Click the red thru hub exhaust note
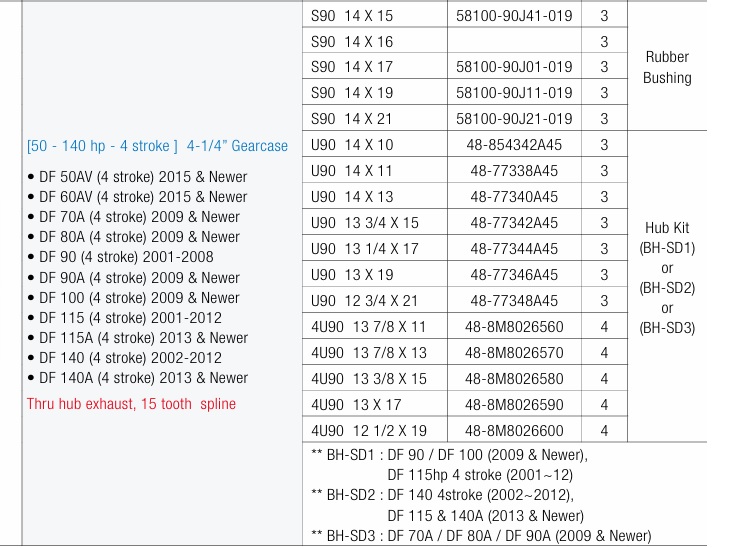This screenshot has width=733, height=548. (132, 404)
